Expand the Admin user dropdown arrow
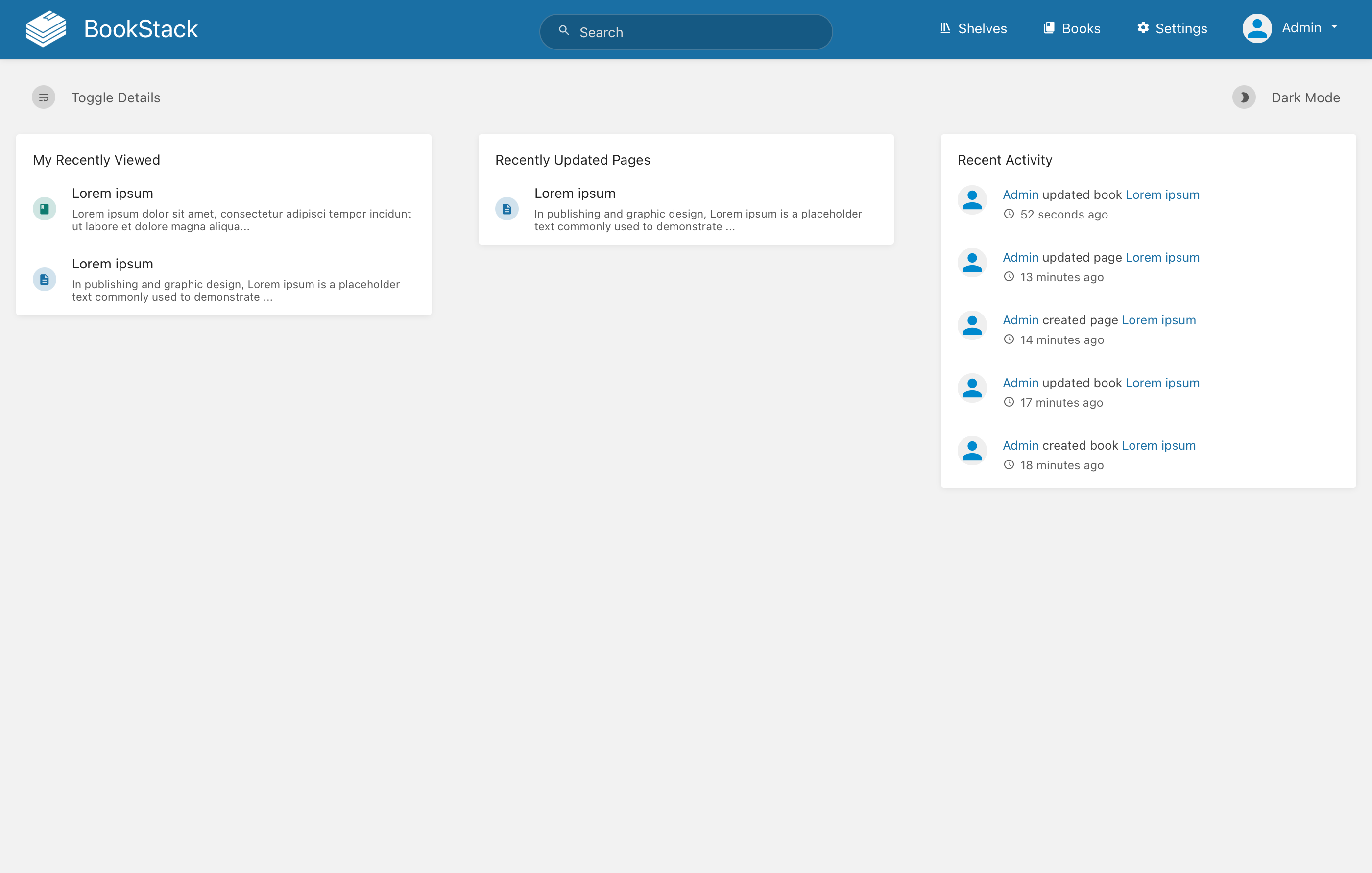Viewport: 1372px width, 873px height. (x=1334, y=27)
